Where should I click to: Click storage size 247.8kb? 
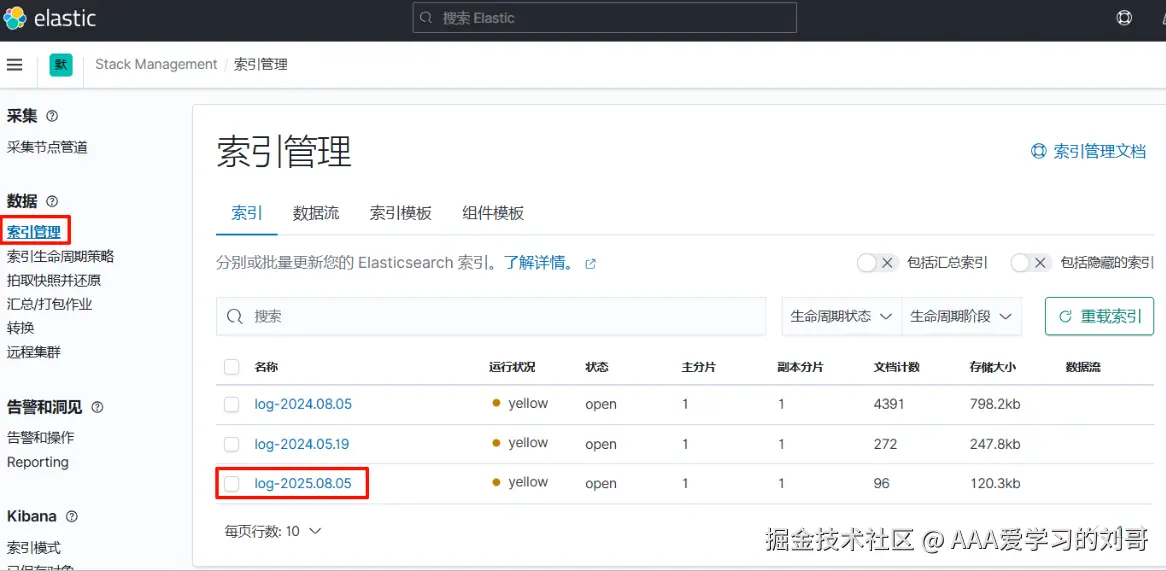(x=995, y=445)
